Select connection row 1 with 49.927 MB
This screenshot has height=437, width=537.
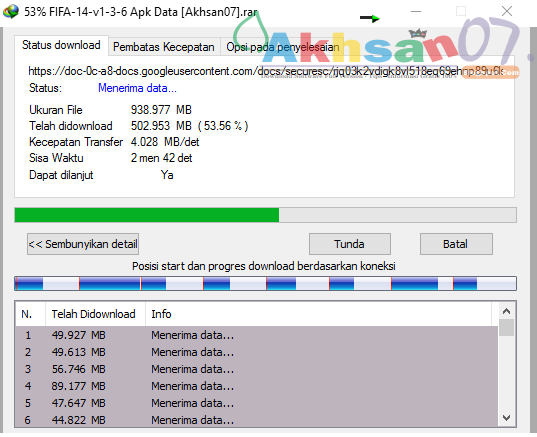[257, 335]
